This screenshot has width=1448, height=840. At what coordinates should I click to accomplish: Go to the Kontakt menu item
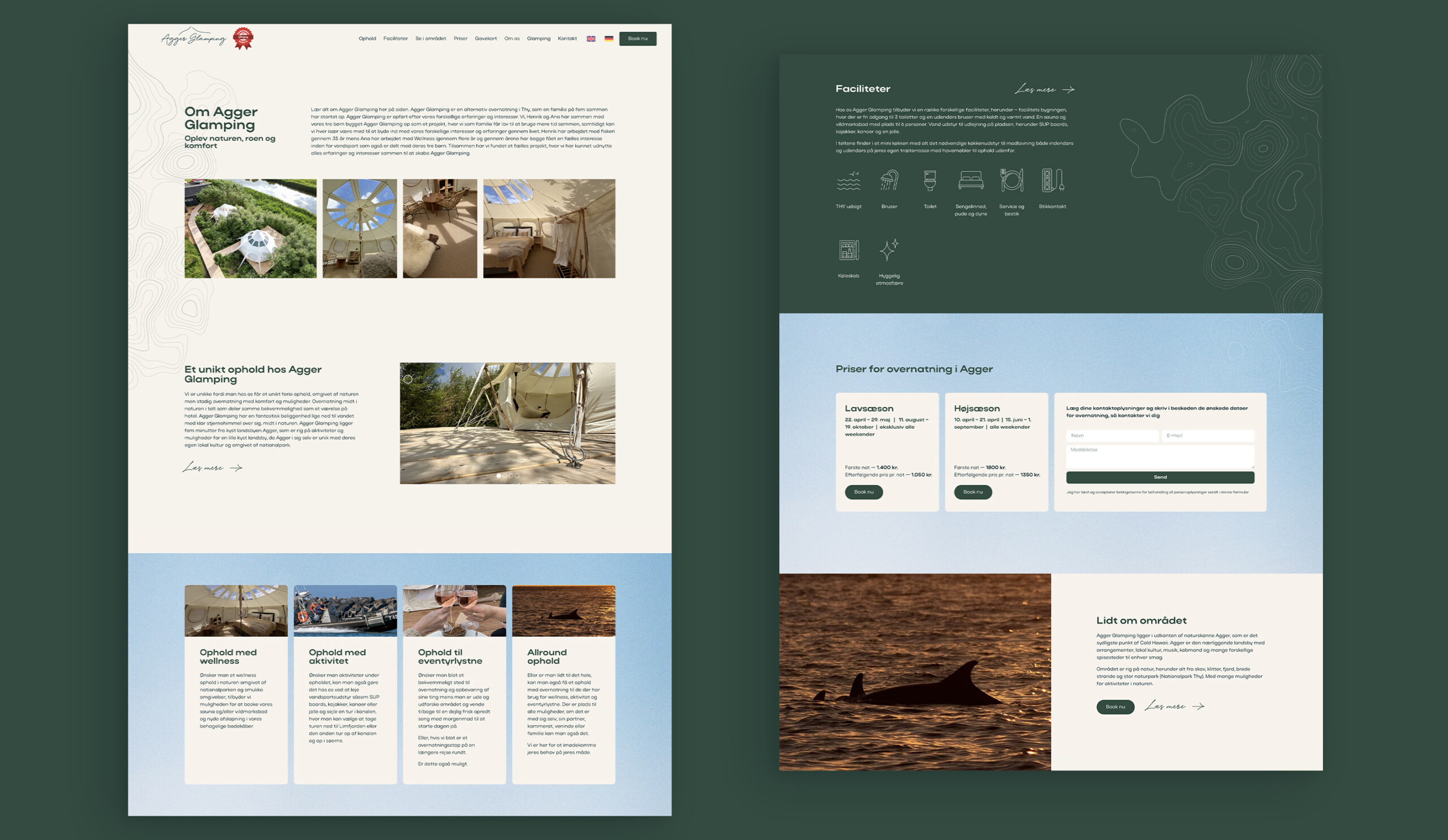(x=567, y=38)
